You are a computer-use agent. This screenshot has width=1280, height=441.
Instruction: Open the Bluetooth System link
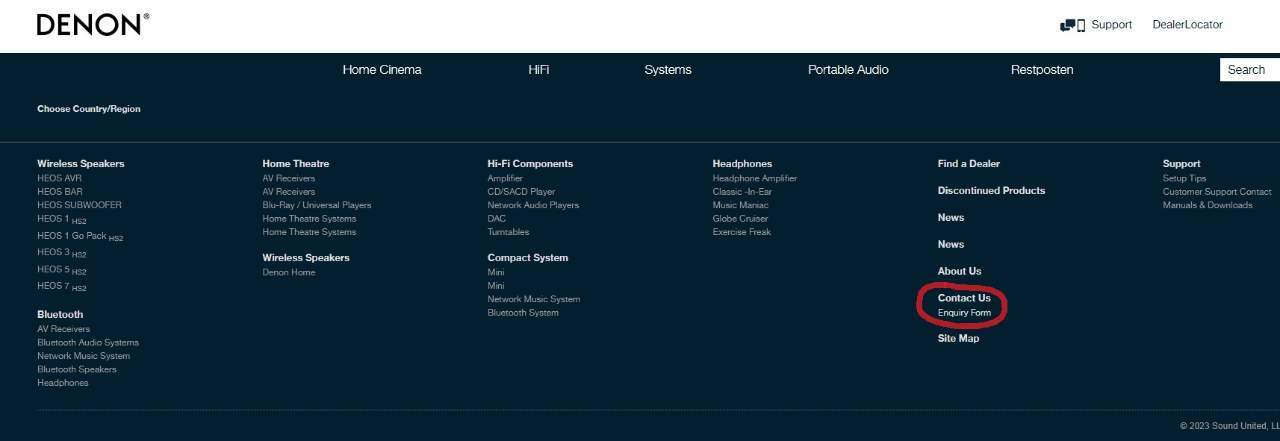point(523,313)
